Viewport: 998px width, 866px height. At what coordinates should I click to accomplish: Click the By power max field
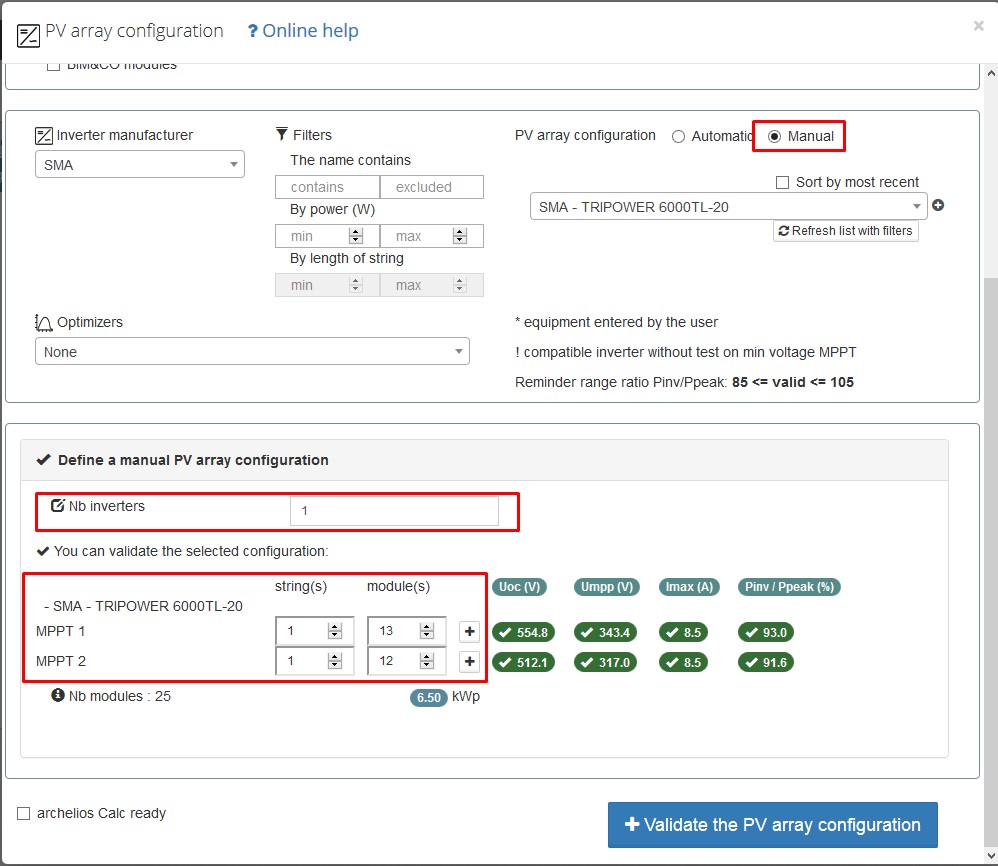point(432,236)
